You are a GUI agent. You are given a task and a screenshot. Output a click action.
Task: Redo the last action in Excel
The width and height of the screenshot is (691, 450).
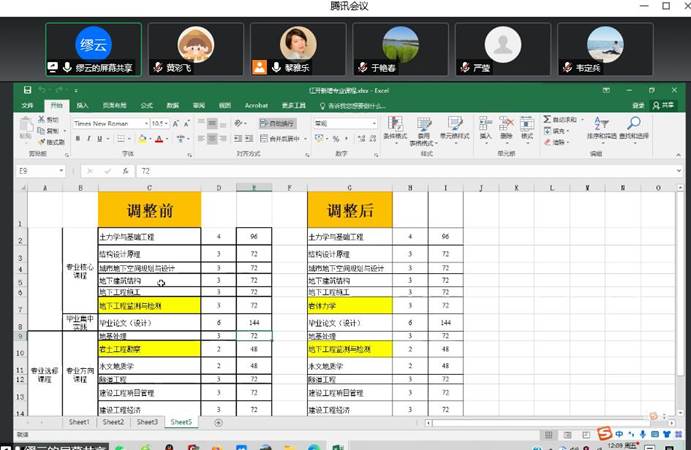pyautogui.click(x=59, y=90)
